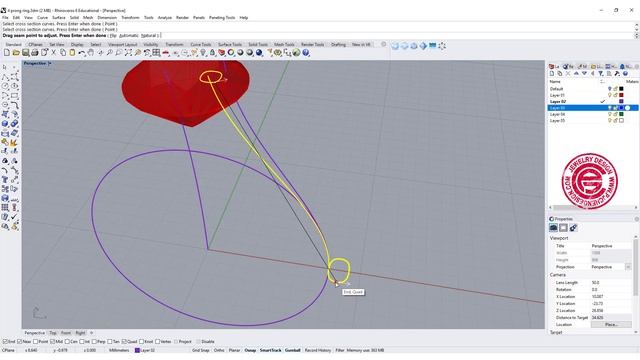Image resolution: width=640 pixels, height=360 pixels.
Task: Click the Place... button for Location
Action: click(611, 324)
